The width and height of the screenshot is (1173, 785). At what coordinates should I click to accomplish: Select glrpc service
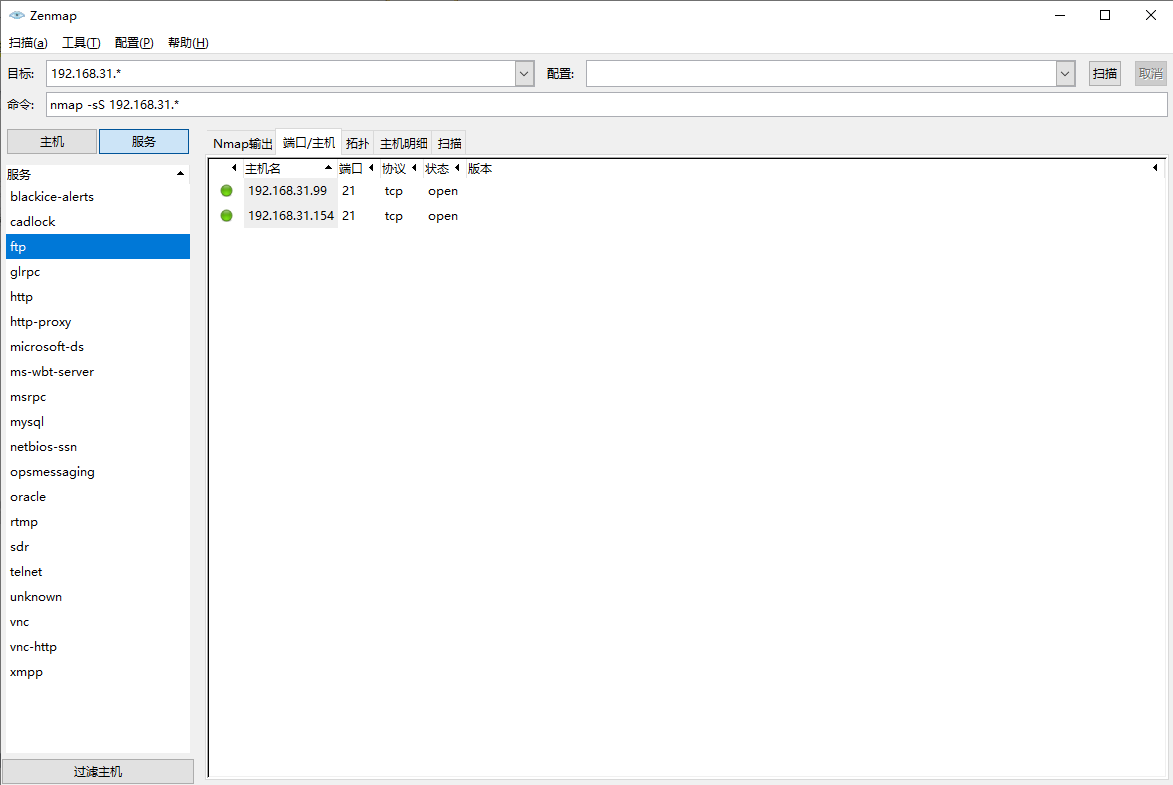[97, 272]
